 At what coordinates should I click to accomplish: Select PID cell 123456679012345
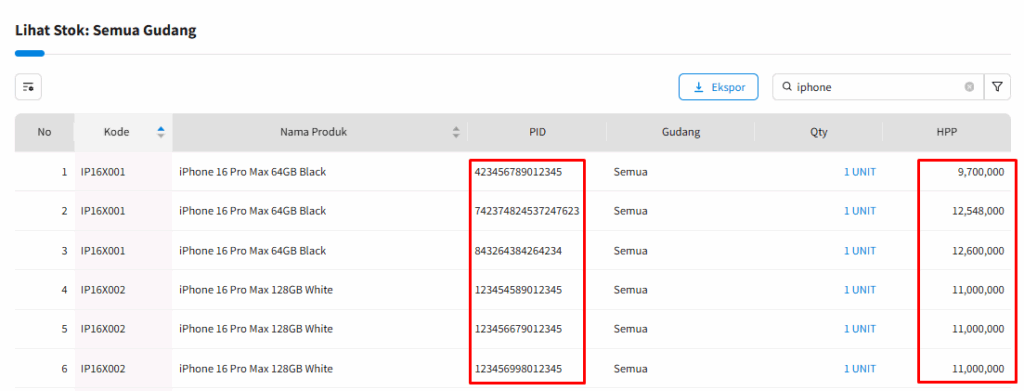tap(518, 329)
